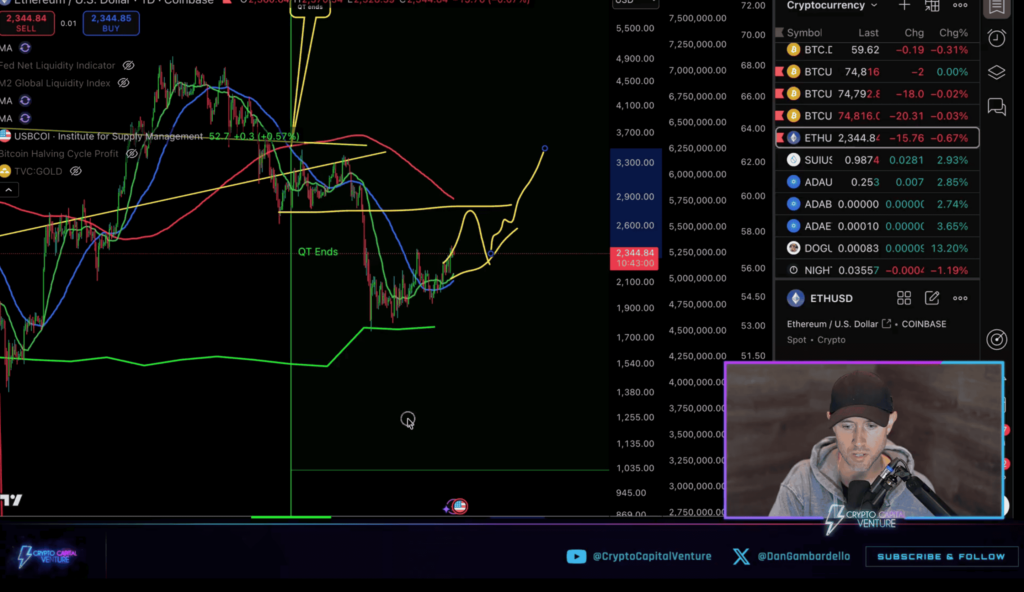Collapse the indicator legend with the chevron

pyautogui.click(x=8, y=190)
